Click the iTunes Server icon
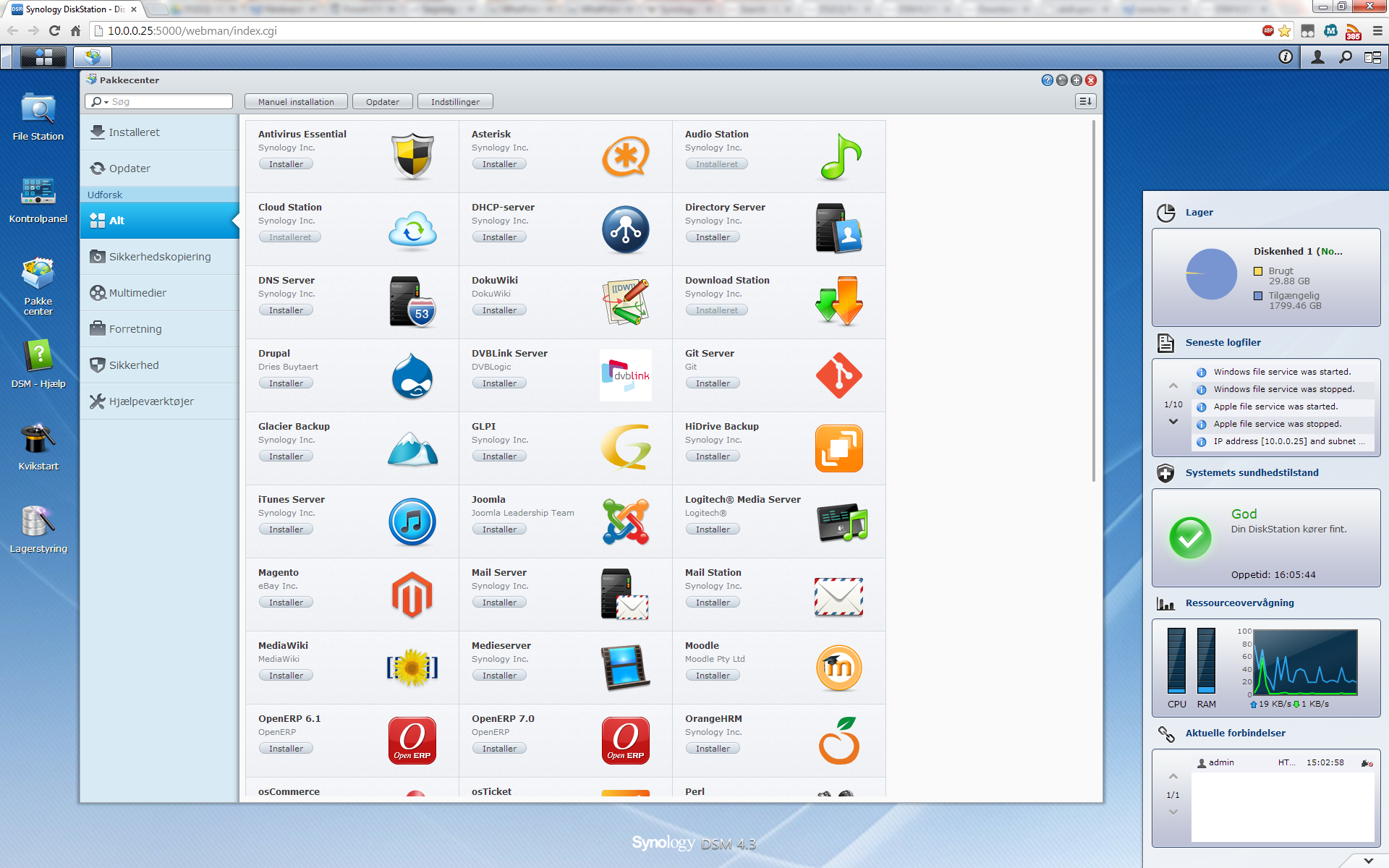1389x868 pixels. click(412, 522)
